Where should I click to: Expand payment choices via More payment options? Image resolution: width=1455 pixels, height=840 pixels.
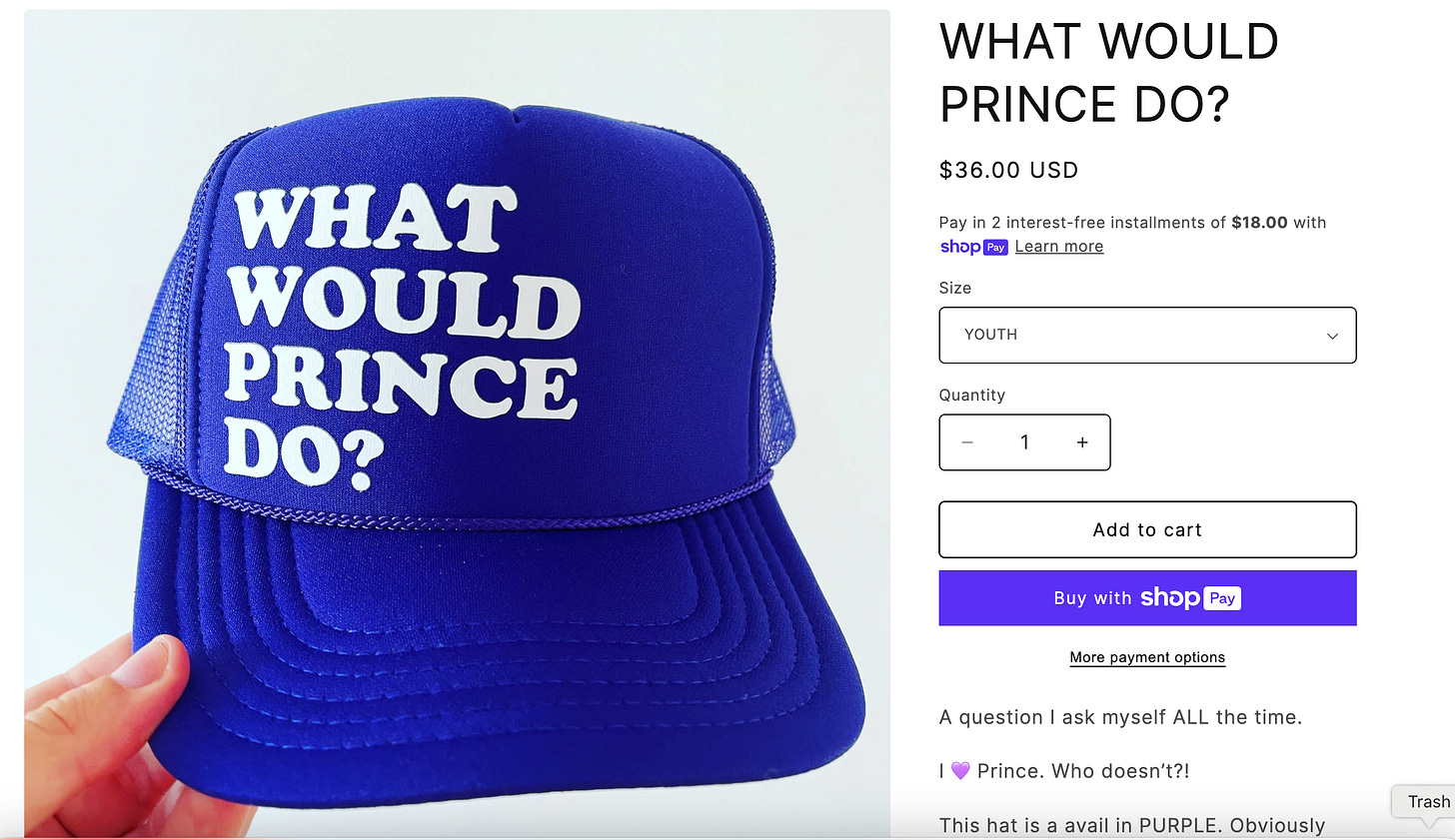[1147, 657]
